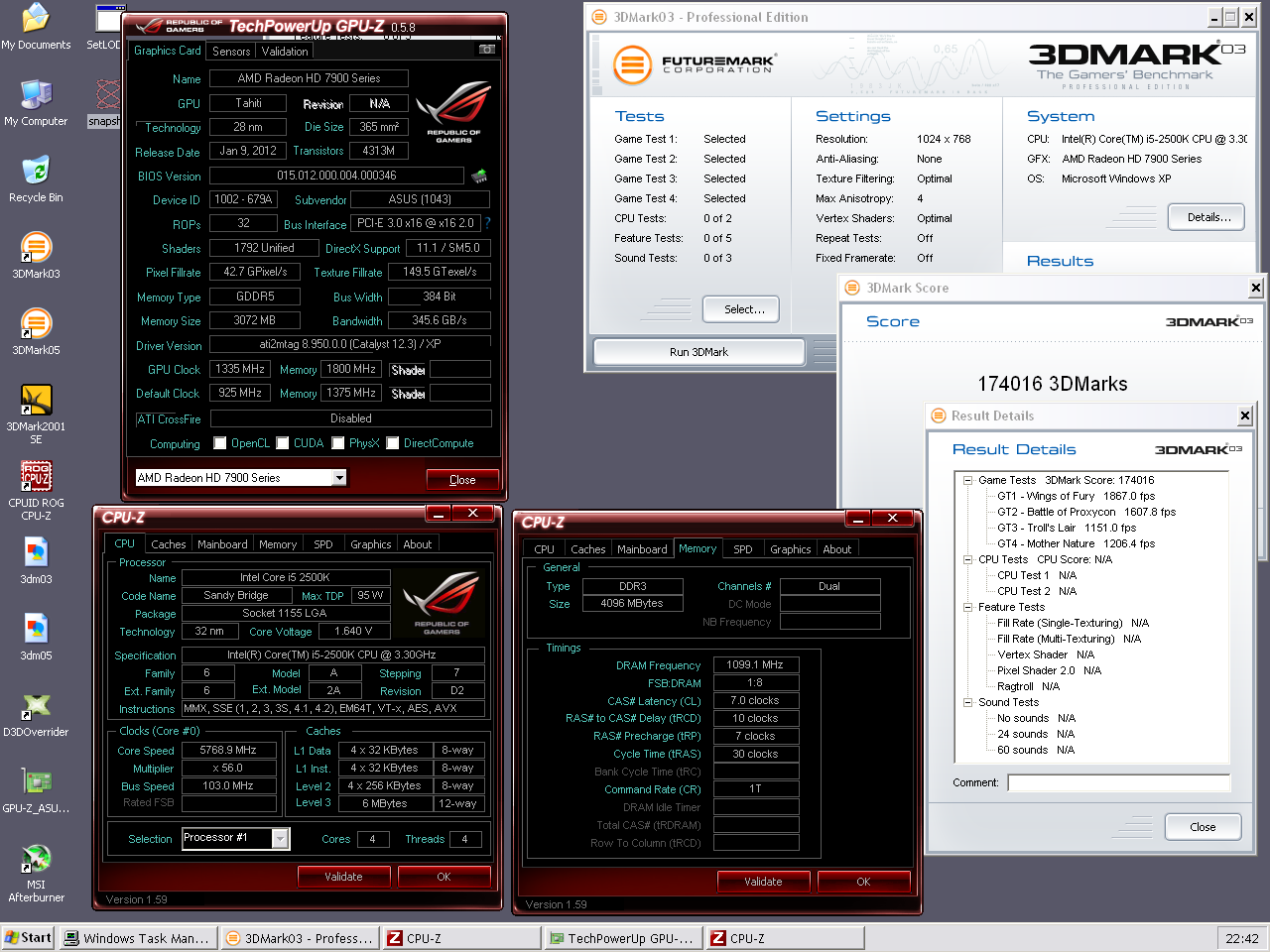Click the GPU-Z screenshot camera icon
Image resolution: width=1270 pixels, height=952 pixels.
pos(486,49)
